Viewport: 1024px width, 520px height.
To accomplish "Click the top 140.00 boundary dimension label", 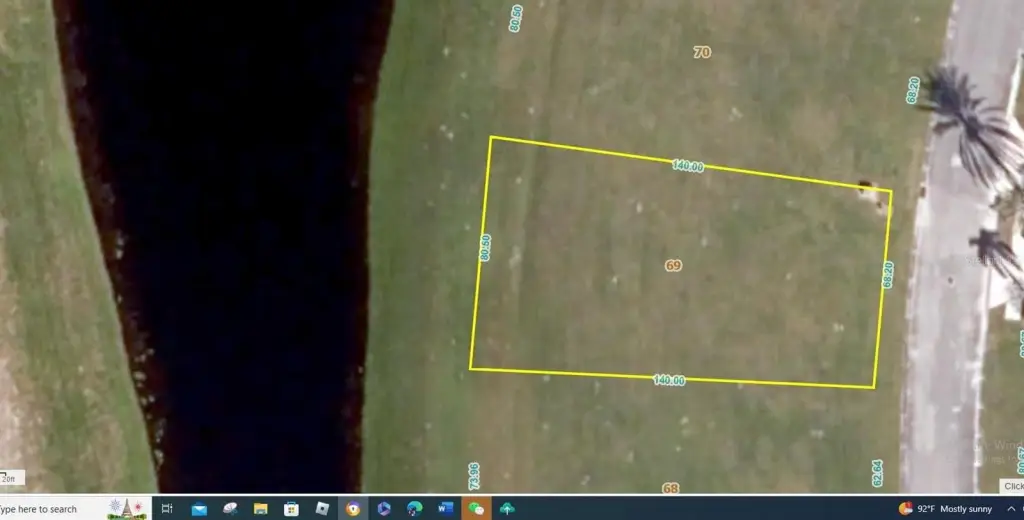I will (x=687, y=166).
